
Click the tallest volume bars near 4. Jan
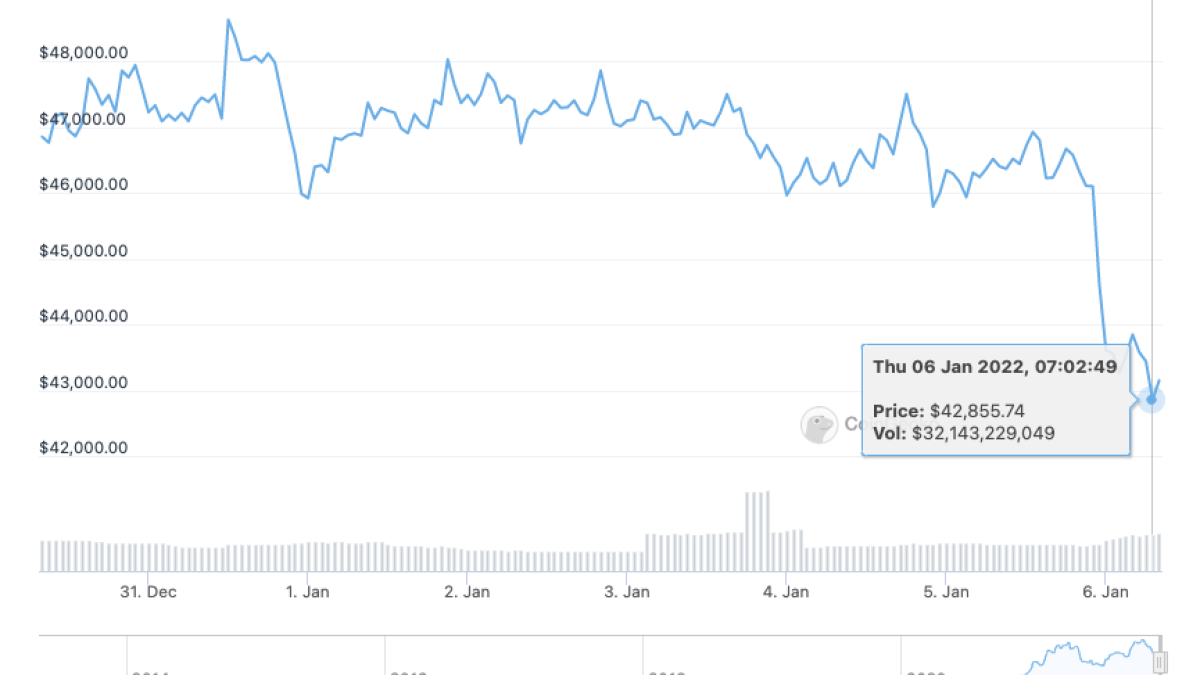click(757, 530)
